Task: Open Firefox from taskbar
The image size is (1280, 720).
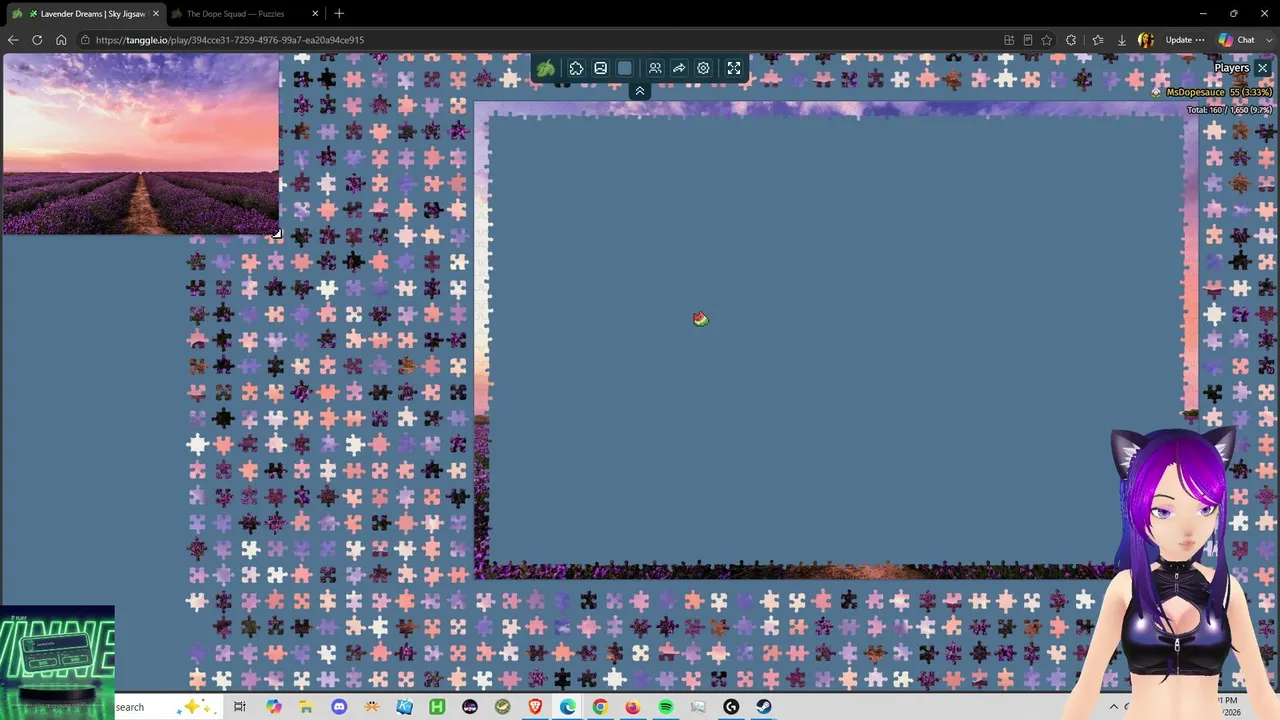Action: coord(633,707)
